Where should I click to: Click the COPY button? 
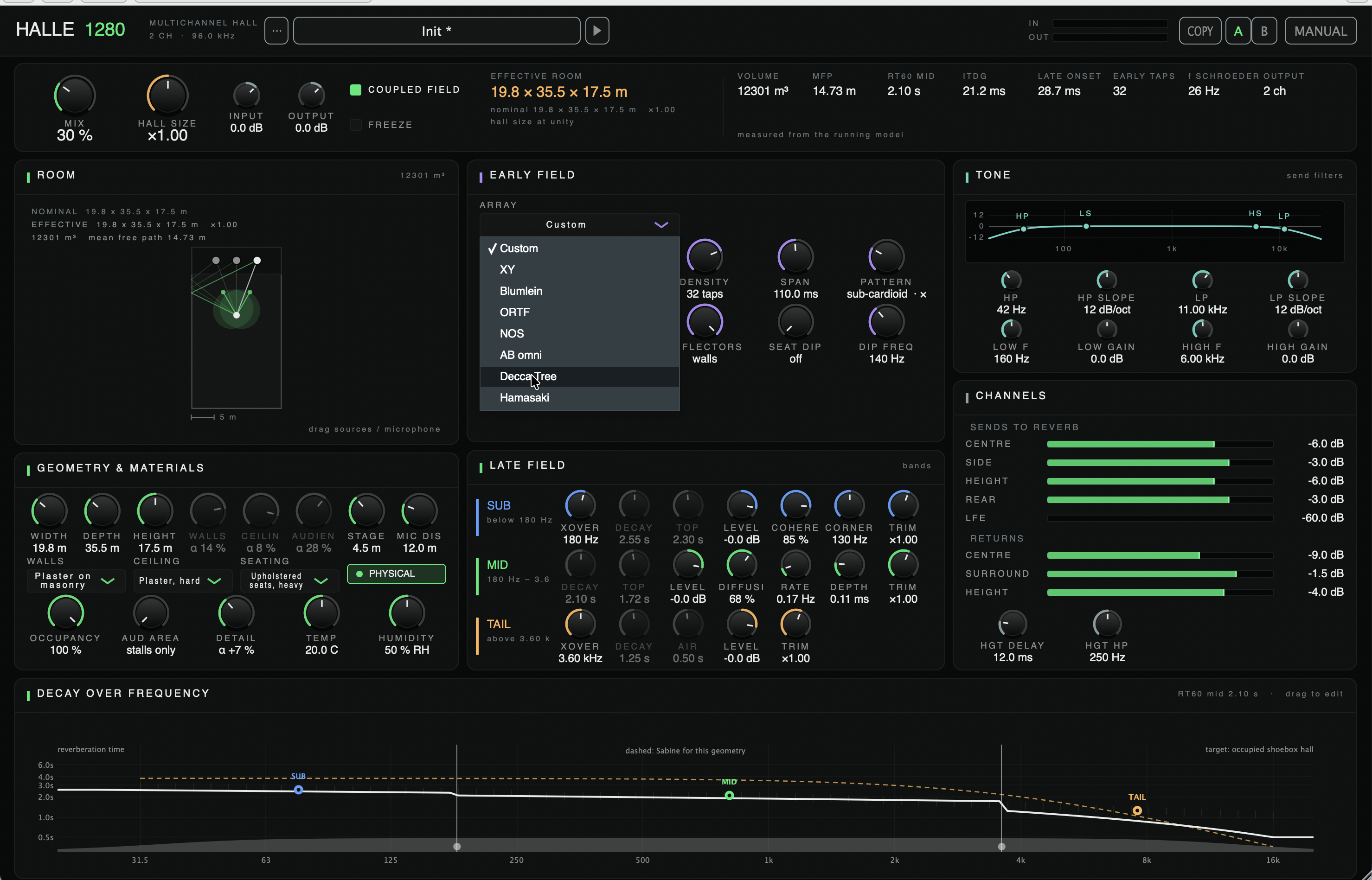pos(1200,31)
